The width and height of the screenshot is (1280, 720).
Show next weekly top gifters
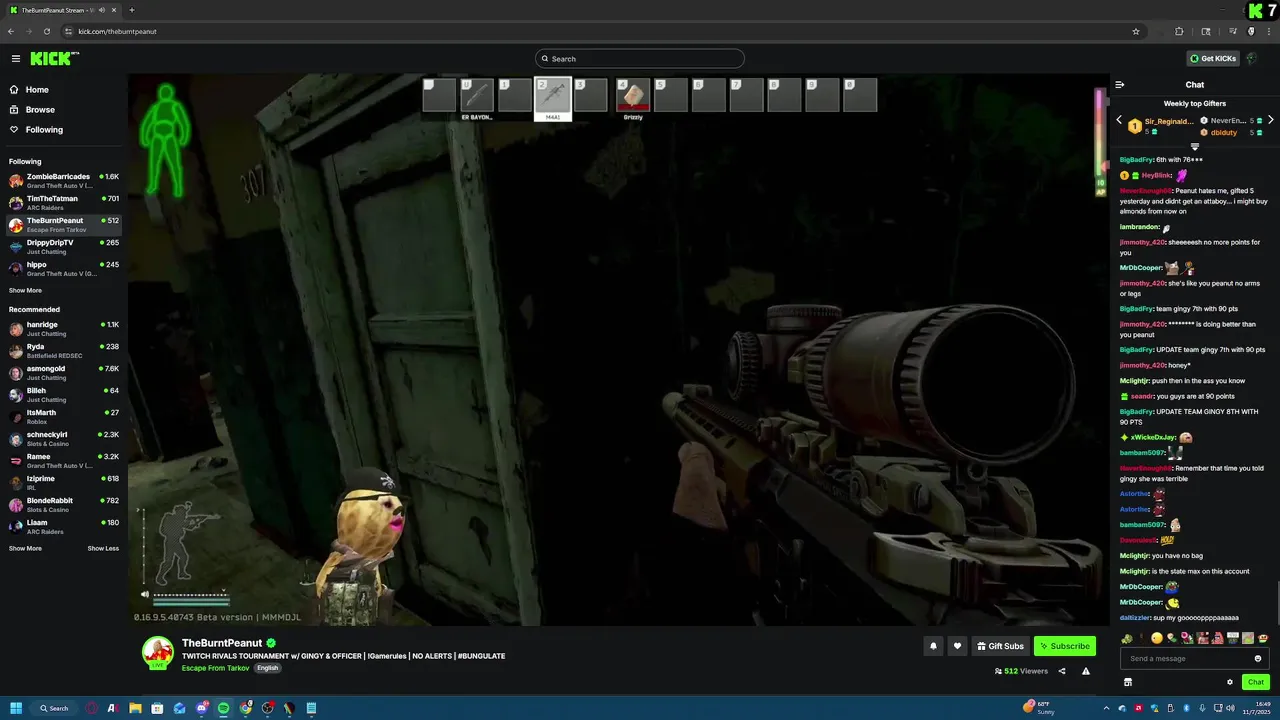click(1270, 120)
